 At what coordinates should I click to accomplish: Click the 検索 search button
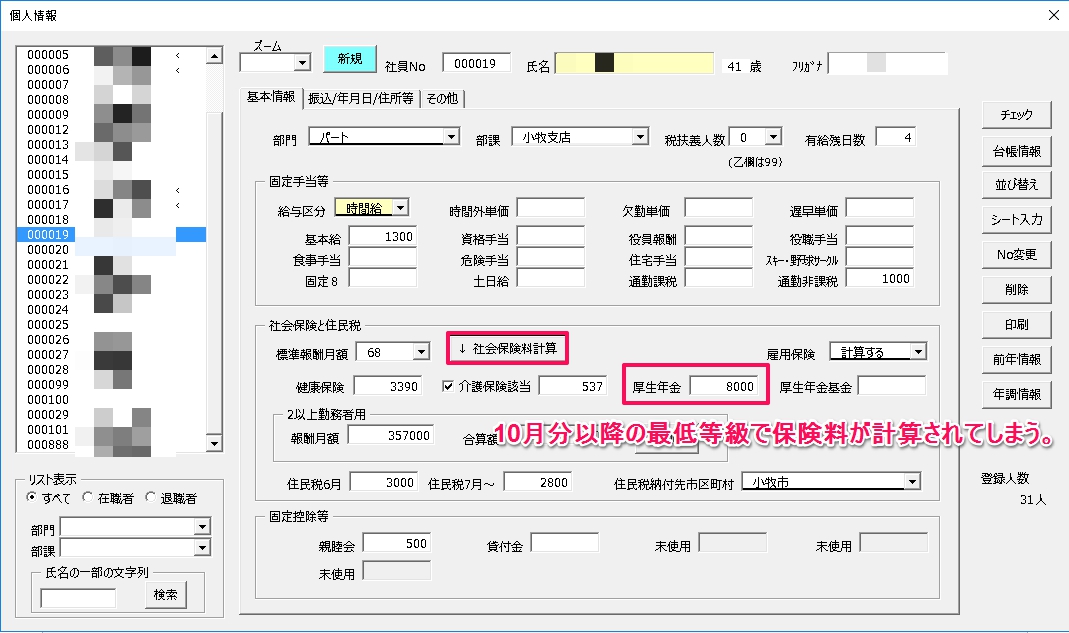(x=165, y=595)
